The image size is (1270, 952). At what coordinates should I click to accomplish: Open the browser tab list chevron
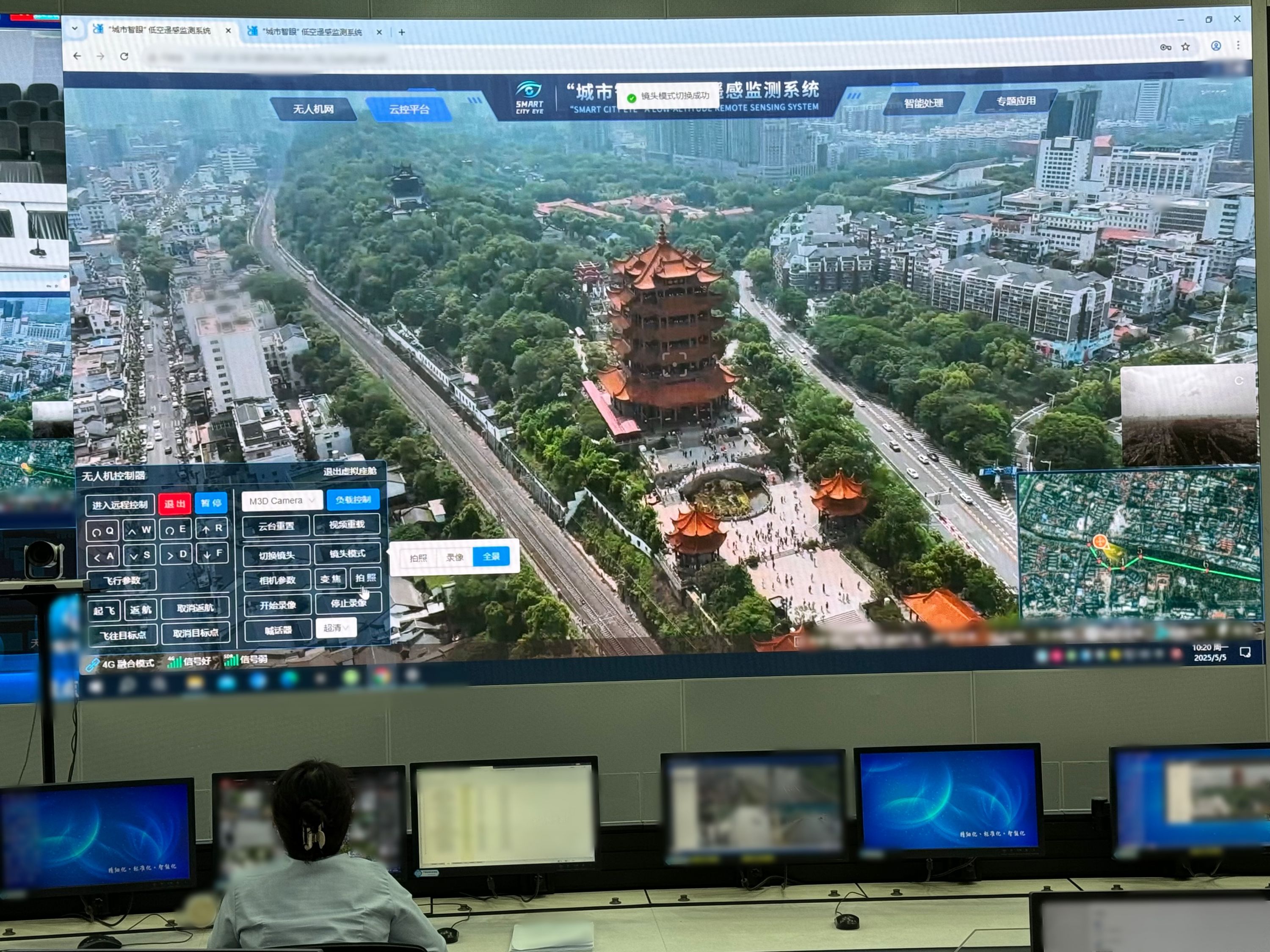click(x=75, y=28)
